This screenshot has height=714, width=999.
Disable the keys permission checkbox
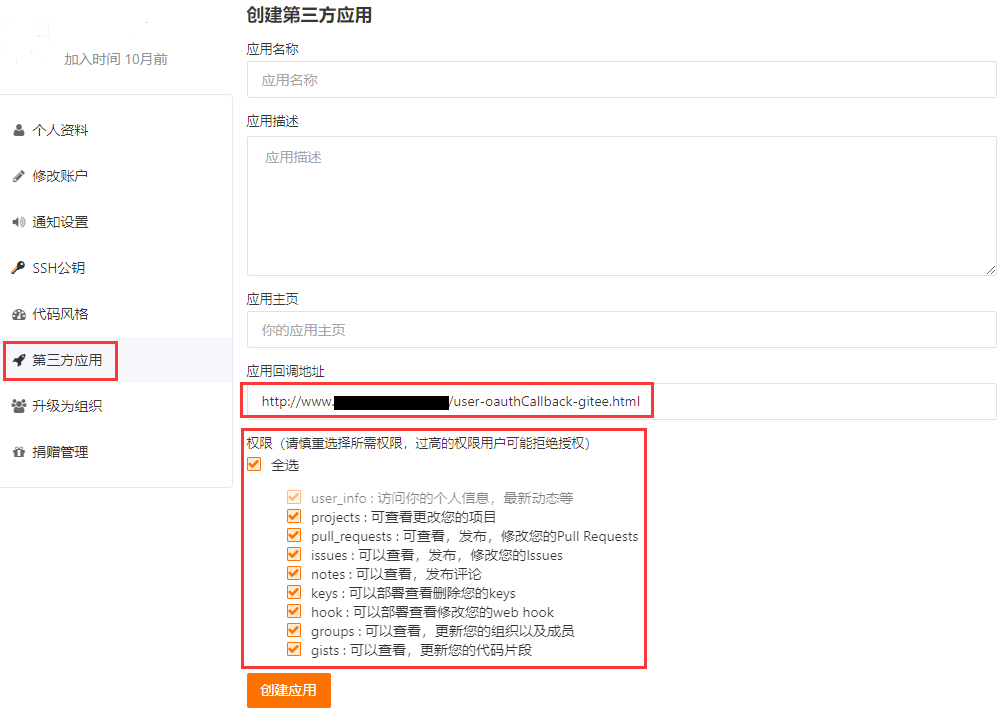tap(294, 592)
